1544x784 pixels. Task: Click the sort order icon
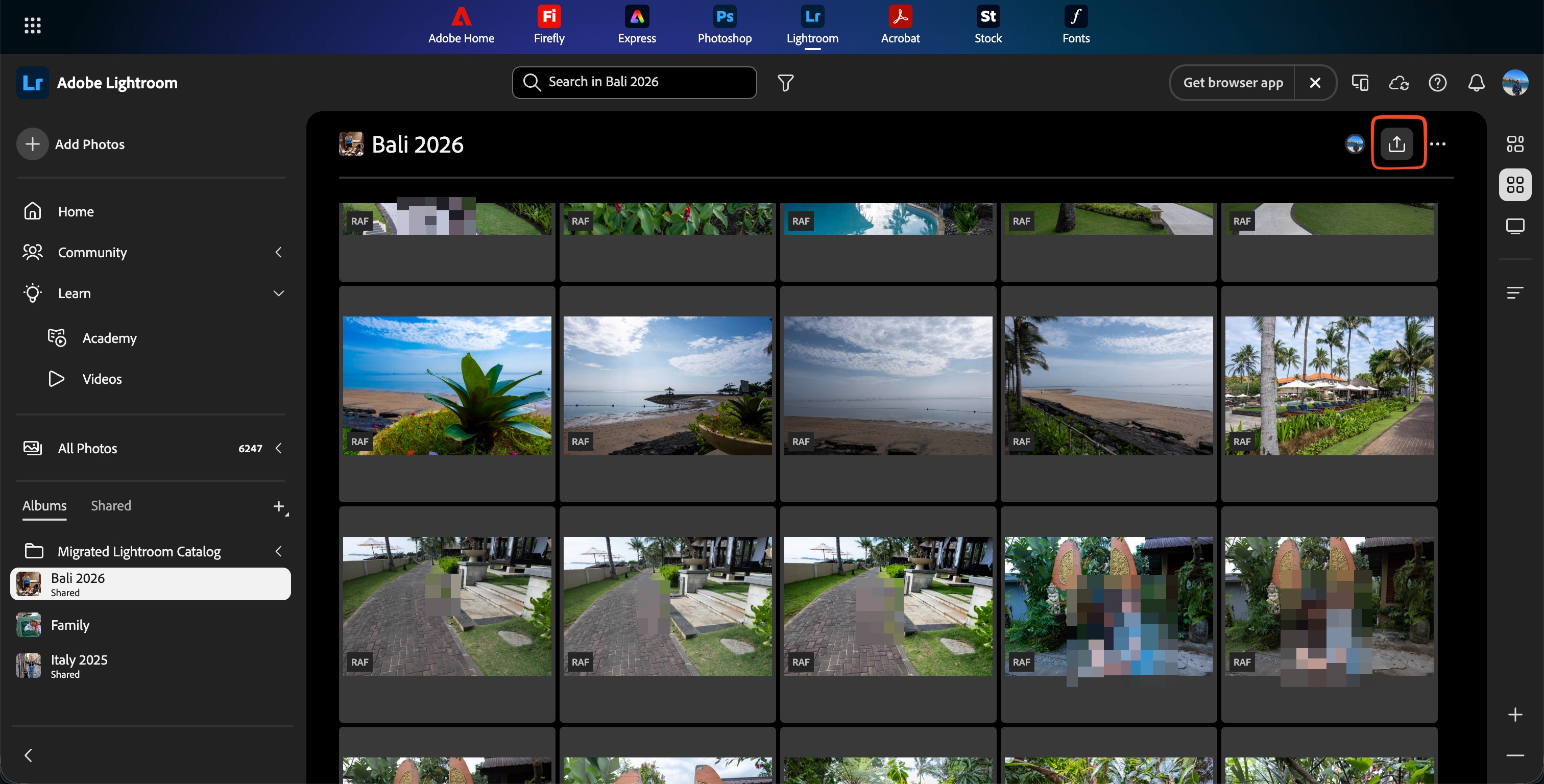tap(1514, 292)
